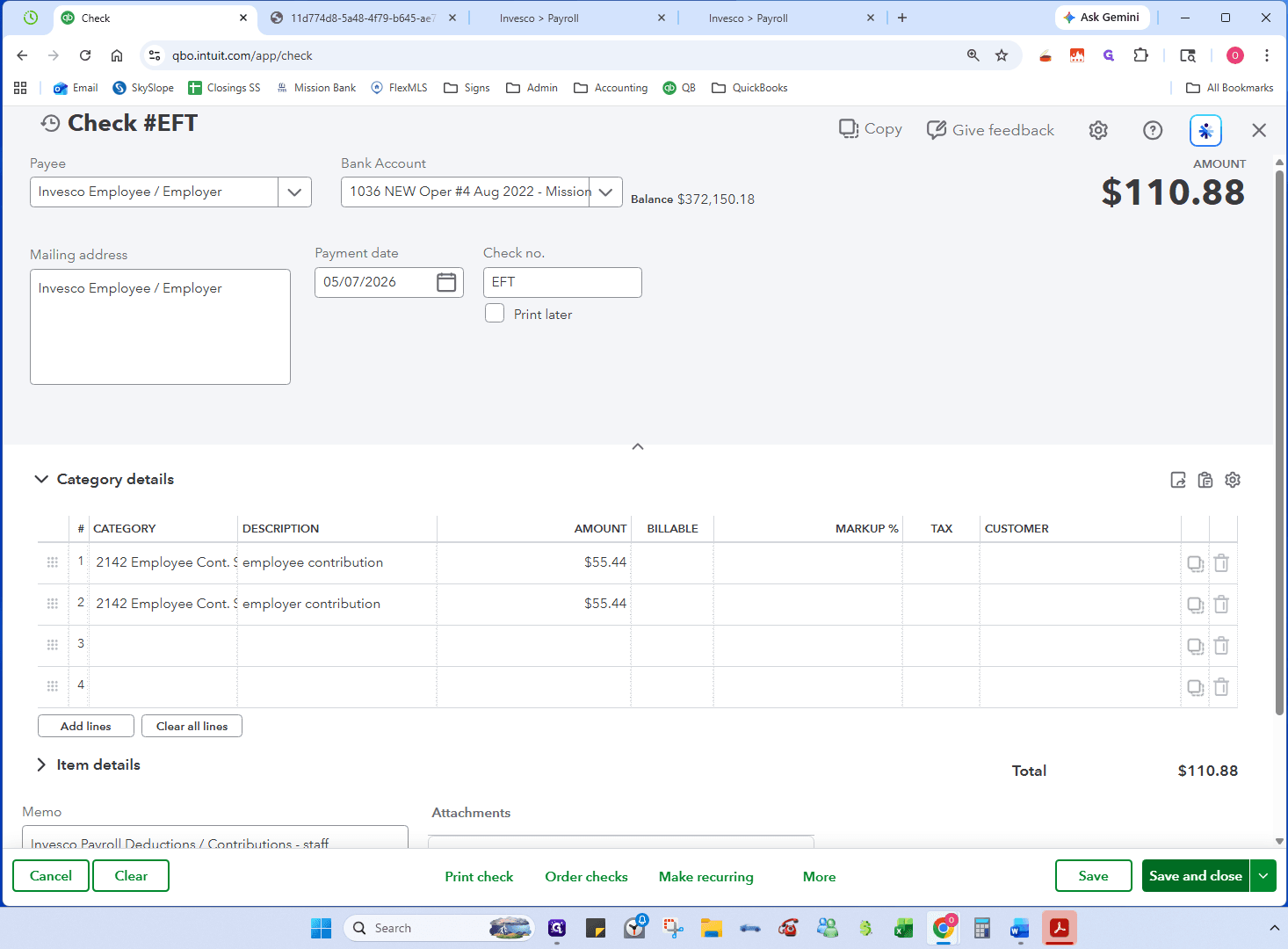The image size is (1288, 949).
Task: Enable the Print later checkbox
Action: [x=495, y=314]
